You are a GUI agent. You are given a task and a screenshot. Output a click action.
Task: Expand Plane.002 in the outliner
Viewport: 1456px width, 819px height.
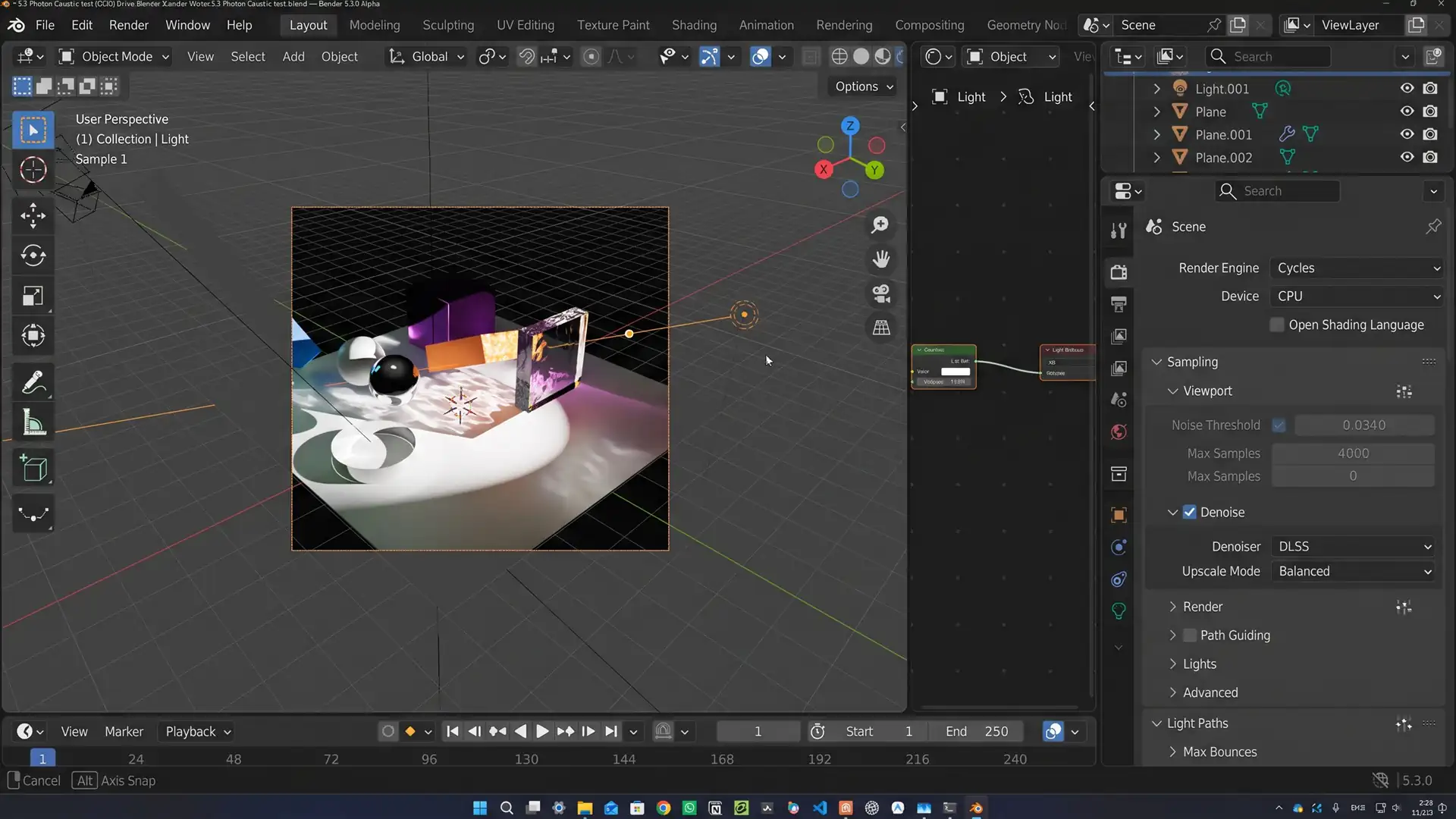click(1156, 158)
